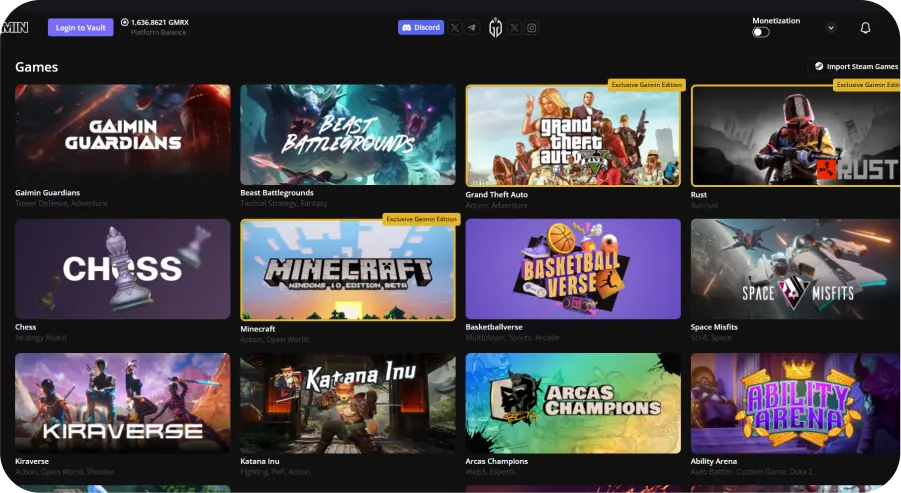Click the Import Steam Games button
The height and width of the screenshot is (493, 901).
tap(855, 67)
